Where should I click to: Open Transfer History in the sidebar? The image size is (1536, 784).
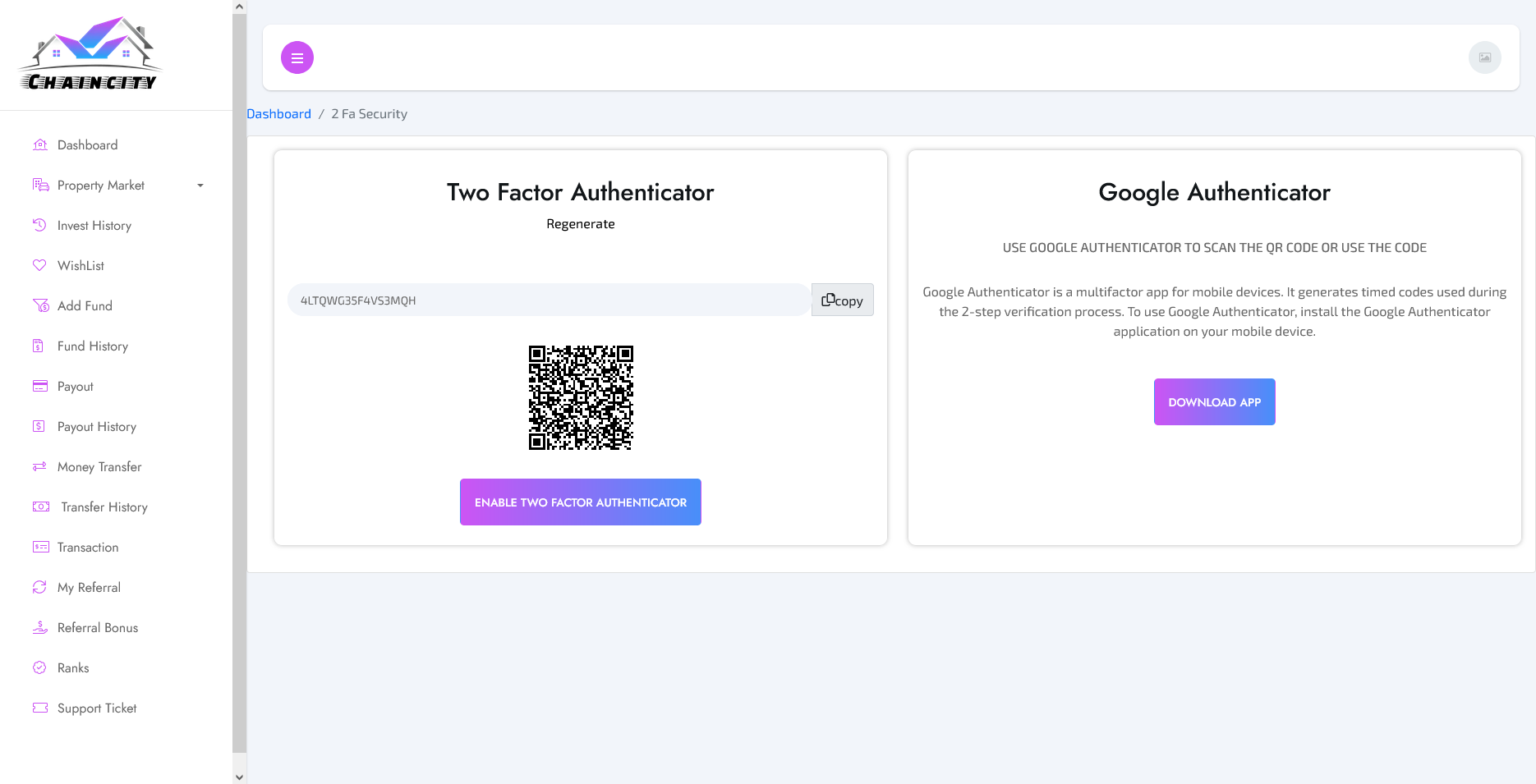click(x=104, y=507)
